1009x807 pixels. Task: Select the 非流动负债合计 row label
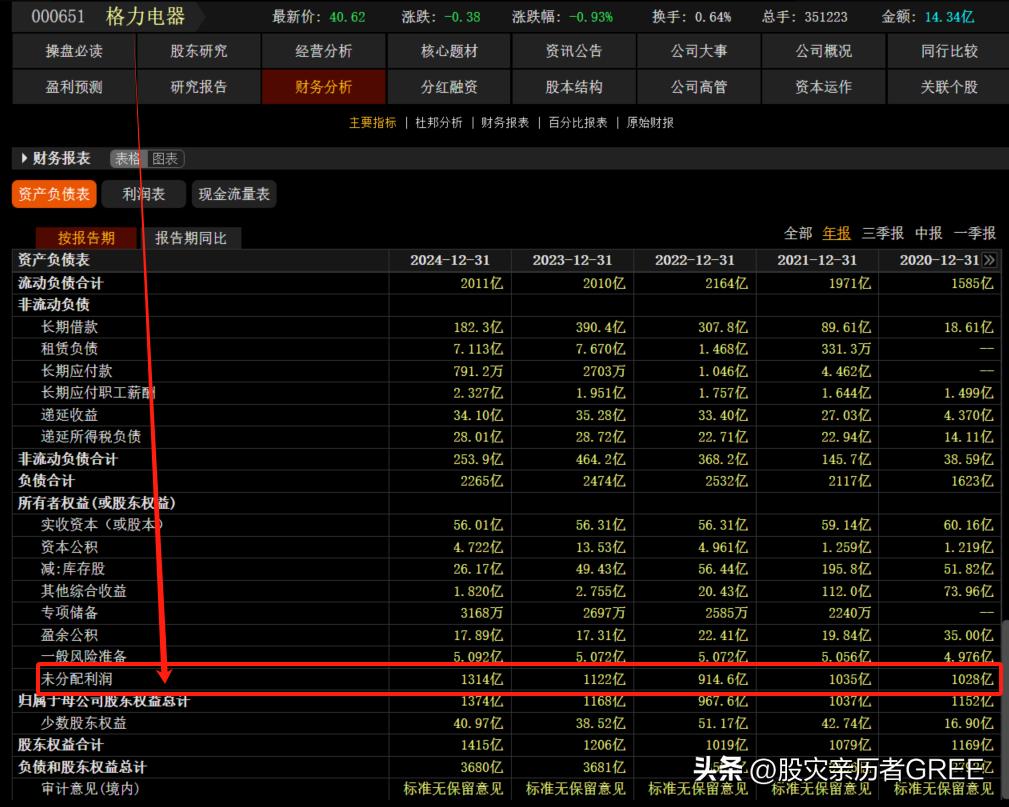tap(68, 459)
